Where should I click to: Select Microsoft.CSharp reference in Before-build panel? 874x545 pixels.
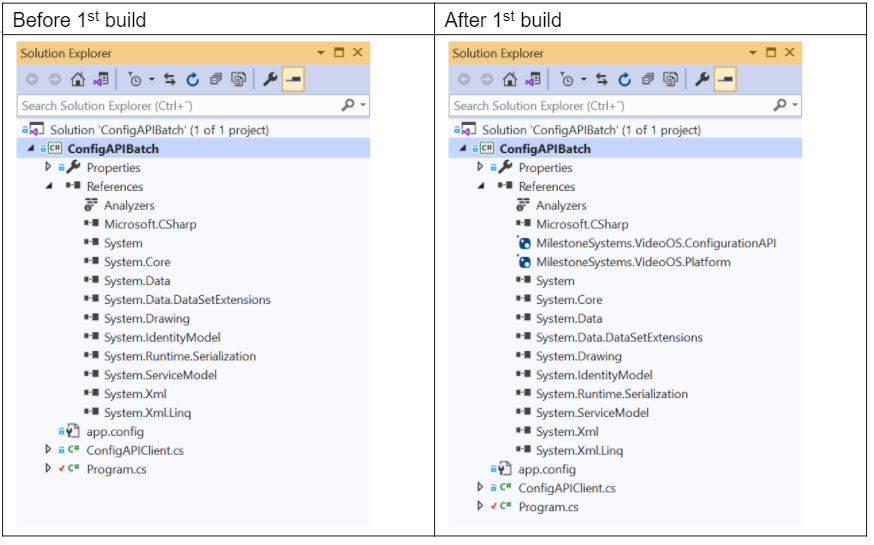[x=150, y=224]
